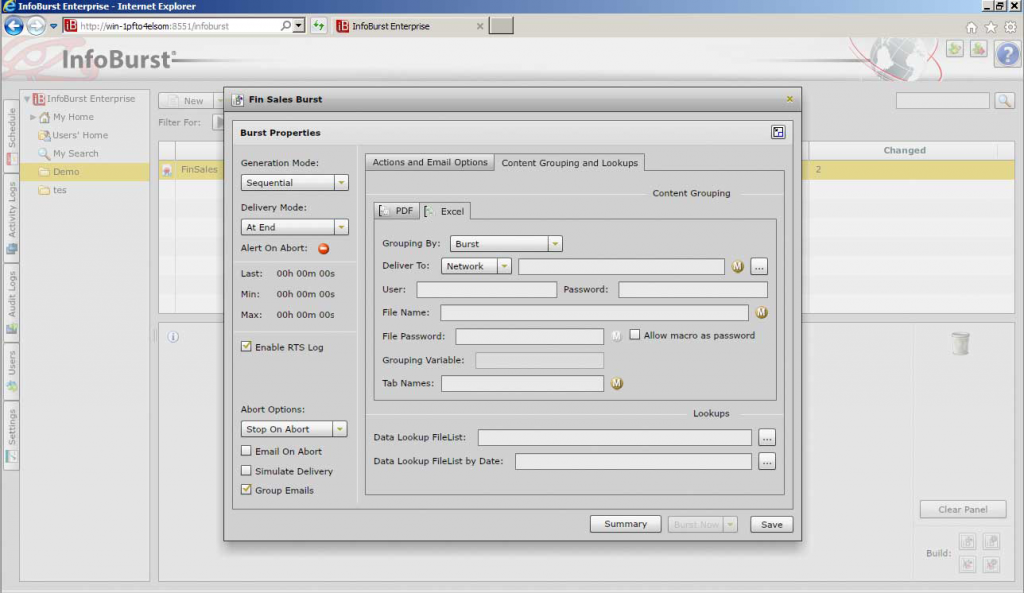The image size is (1024, 593).
Task: Click first green icon left of the help icon
Action: 955,49
